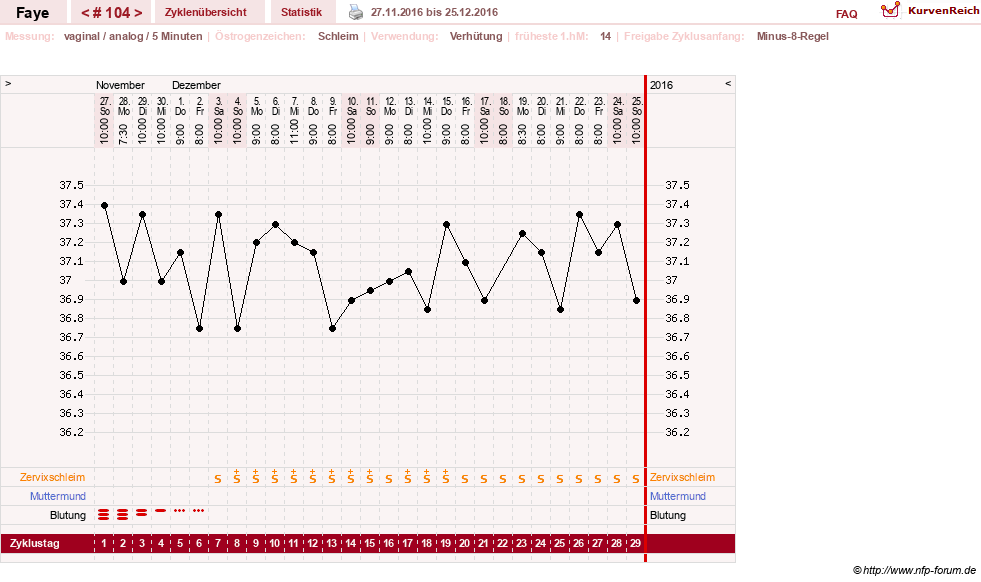This screenshot has height=582, width=981.
Task: Click cervical mucus S symbol on day 29
Action: (635, 479)
